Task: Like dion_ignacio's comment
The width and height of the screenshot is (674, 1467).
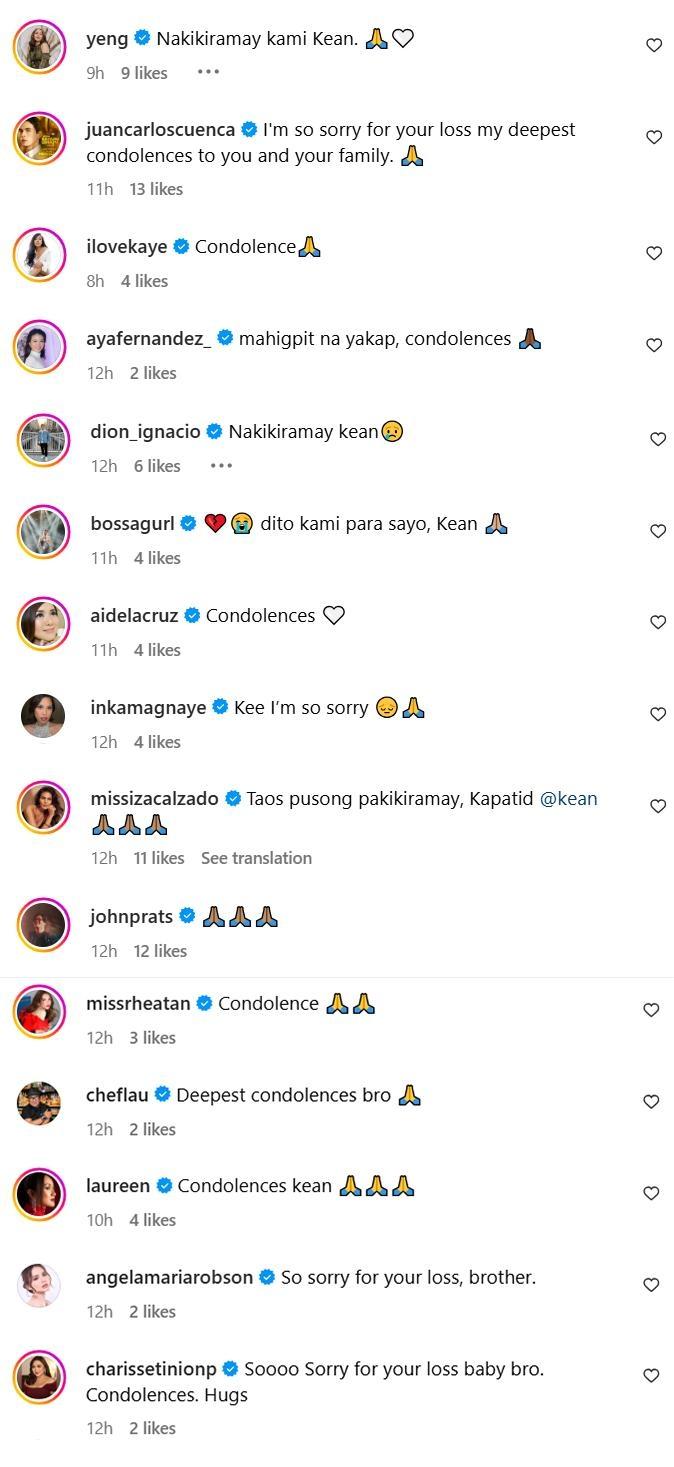Action: coord(658,439)
